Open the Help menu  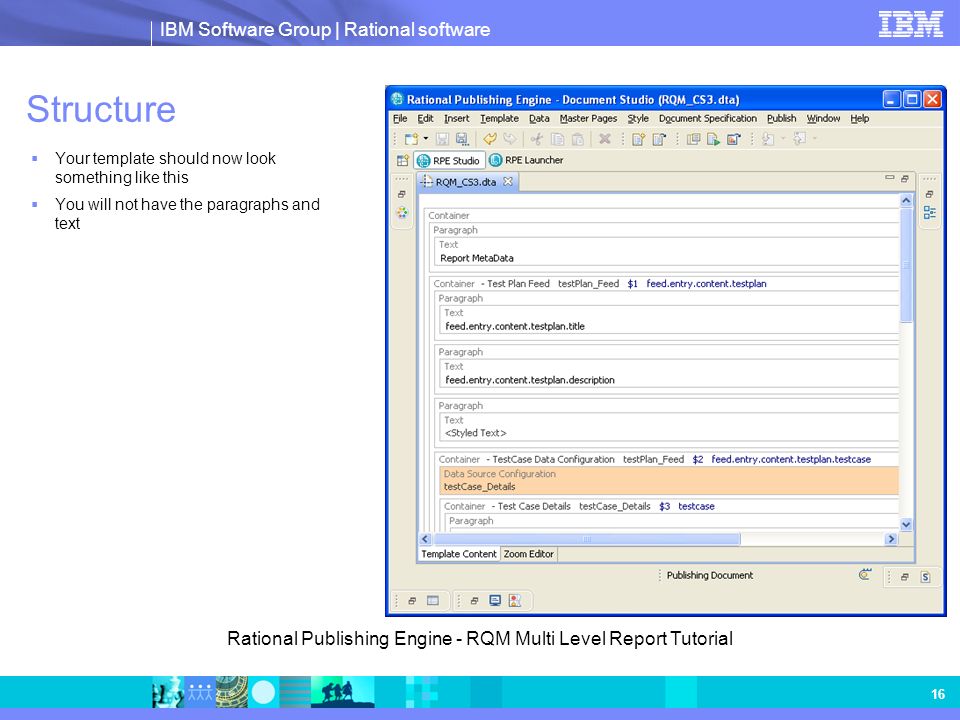860,119
